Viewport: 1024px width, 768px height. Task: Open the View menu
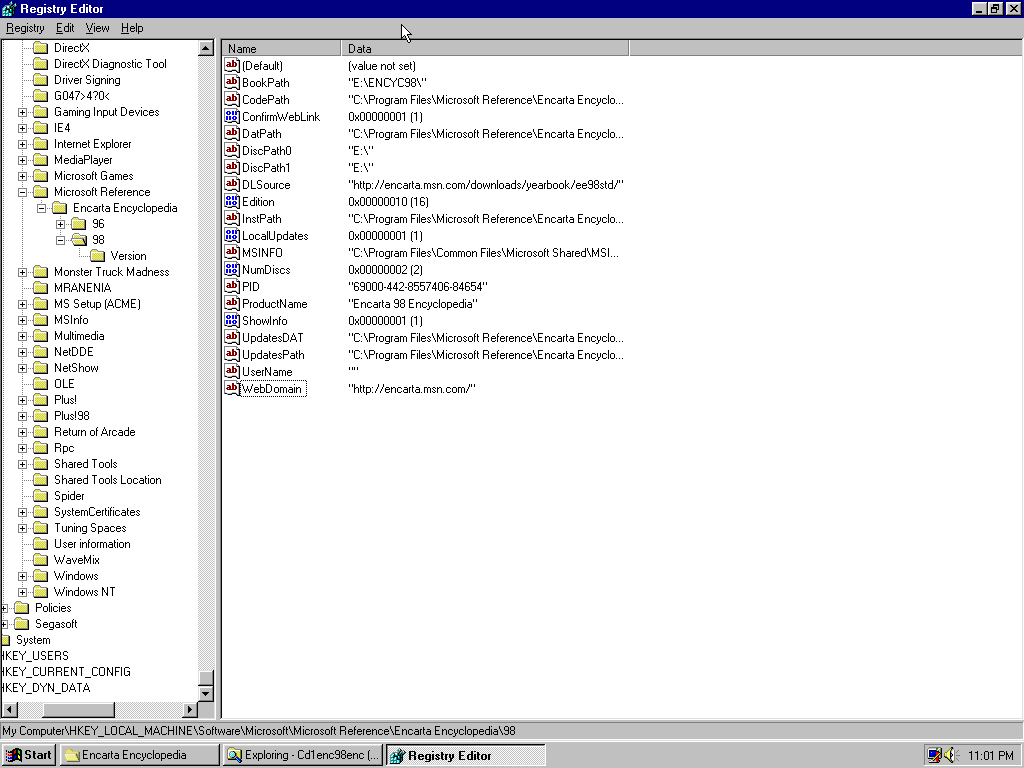coord(97,28)
